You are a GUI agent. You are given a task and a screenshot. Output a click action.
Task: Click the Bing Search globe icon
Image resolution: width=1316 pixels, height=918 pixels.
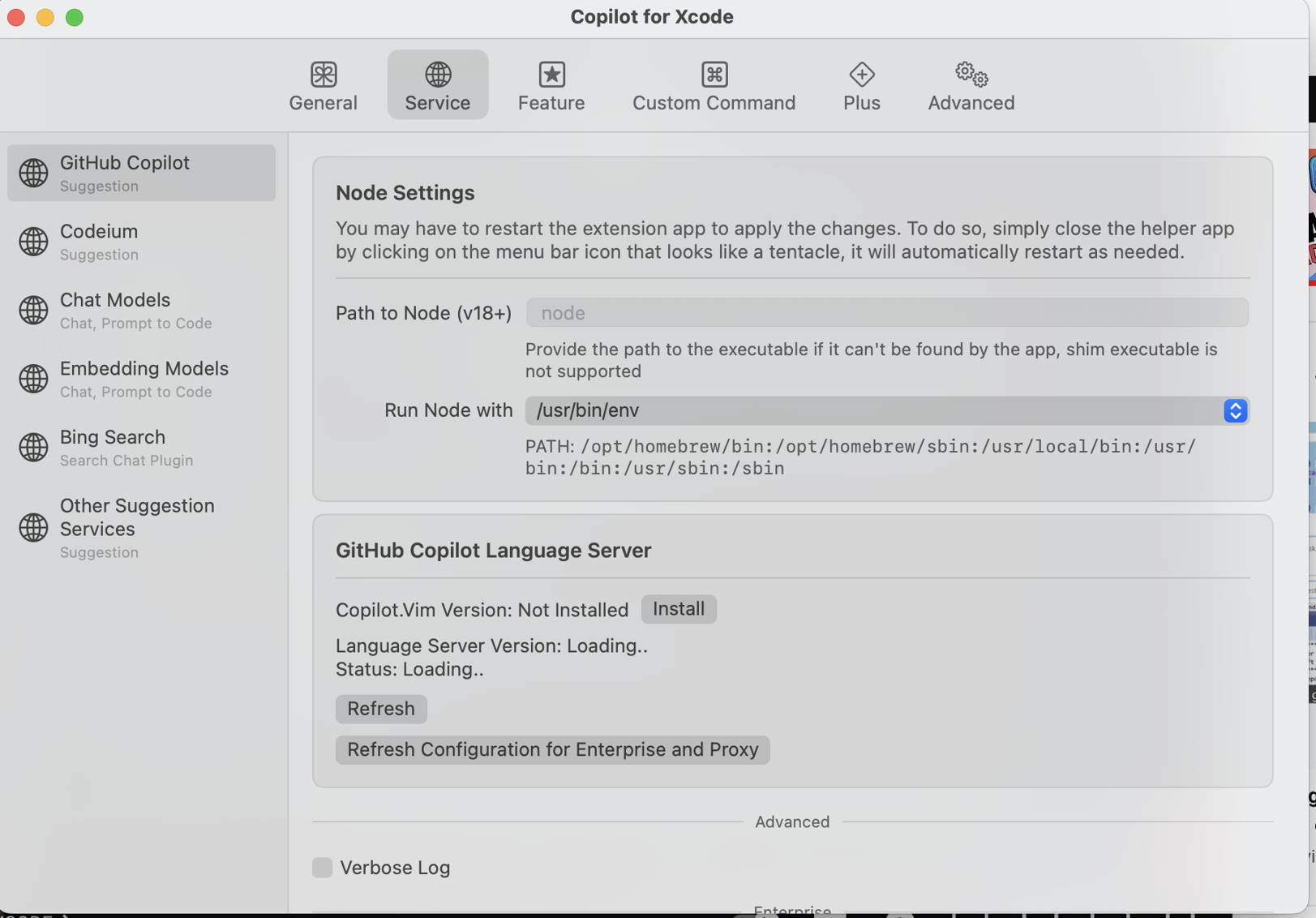coord(33,448)
